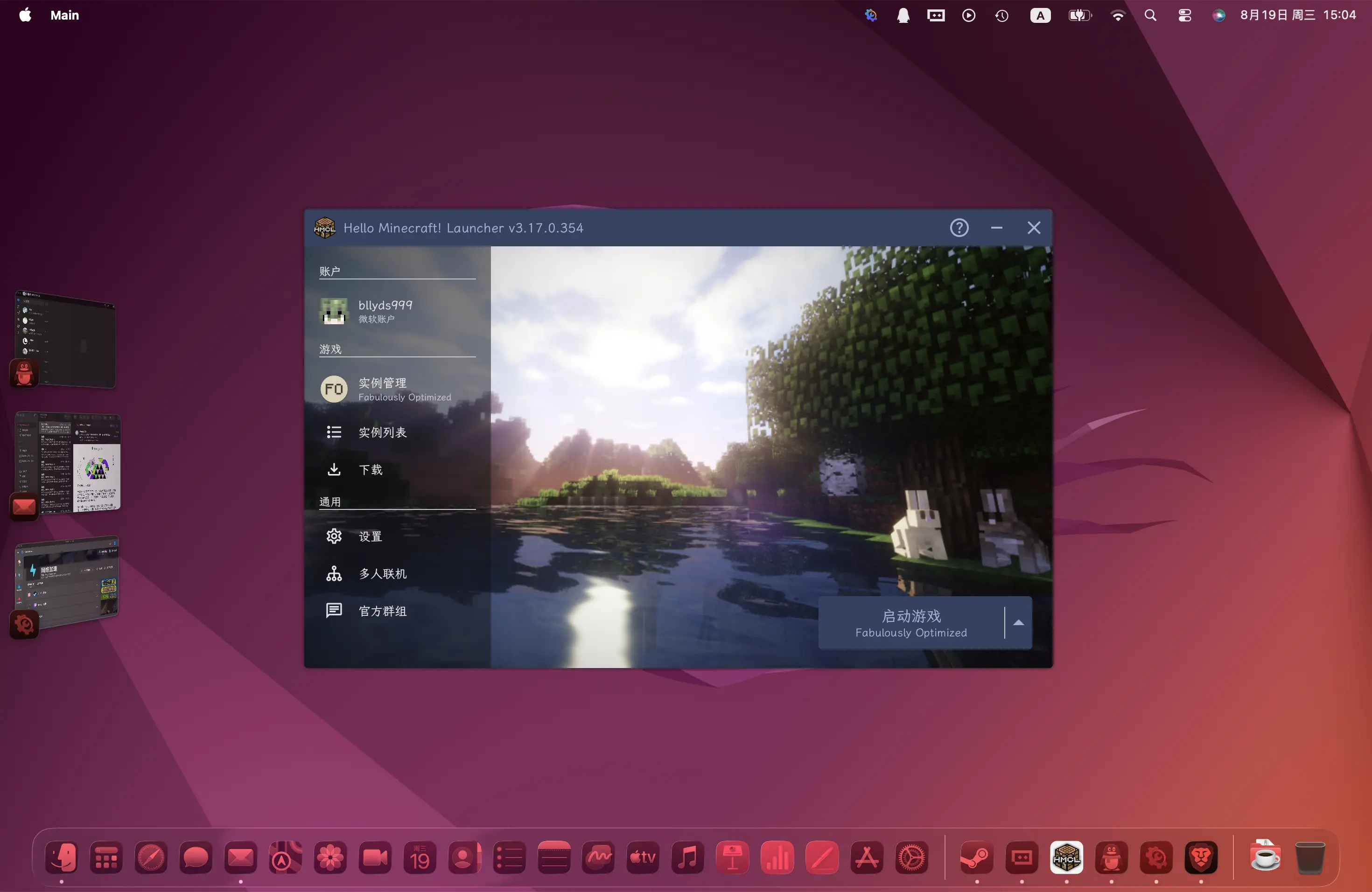Open the Time Machine menu bar icon
The height and width of the screenshot is (892, 1372).
(1002, 15)
